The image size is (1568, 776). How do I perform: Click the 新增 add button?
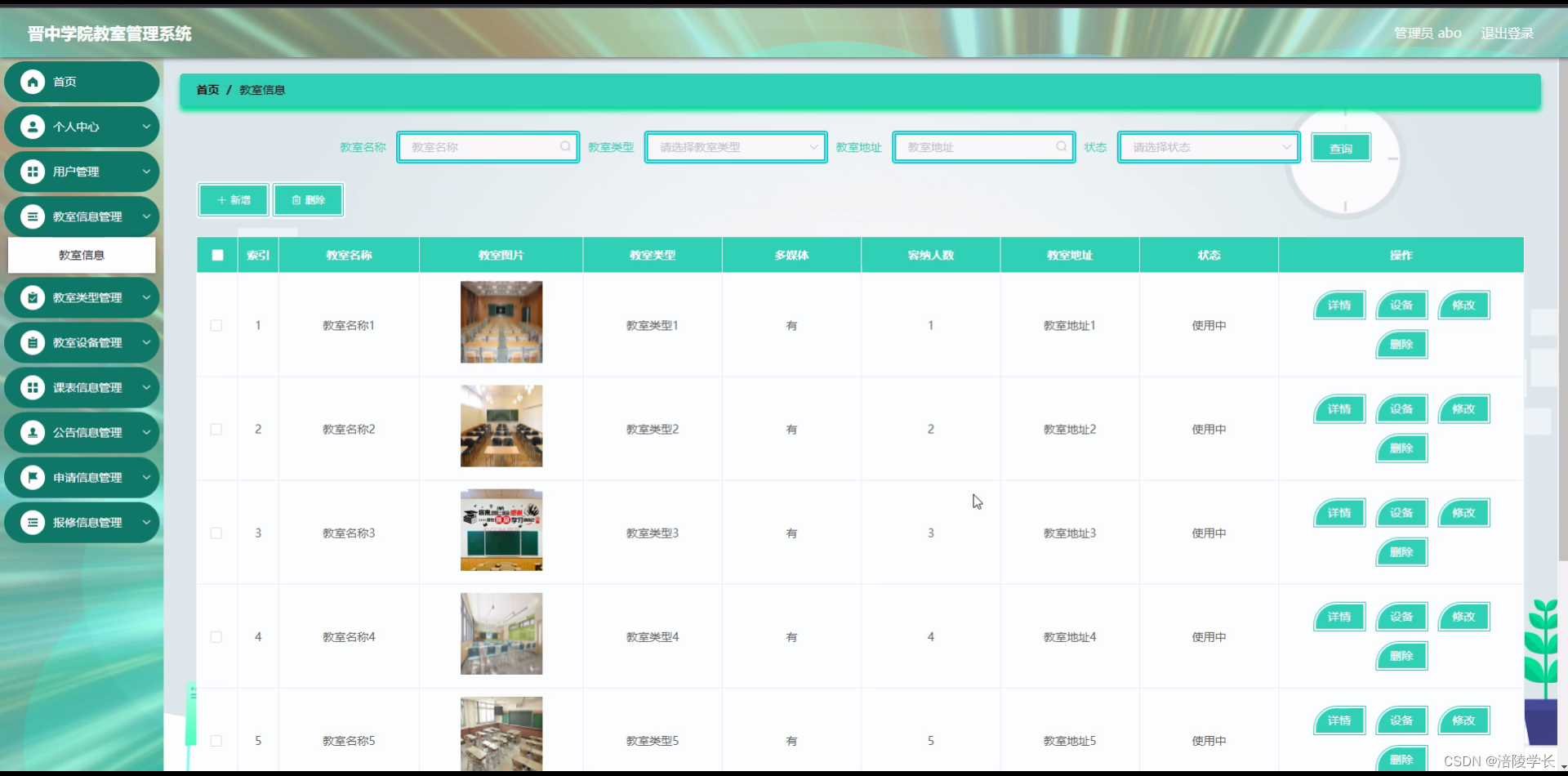[x=233, y=199]
